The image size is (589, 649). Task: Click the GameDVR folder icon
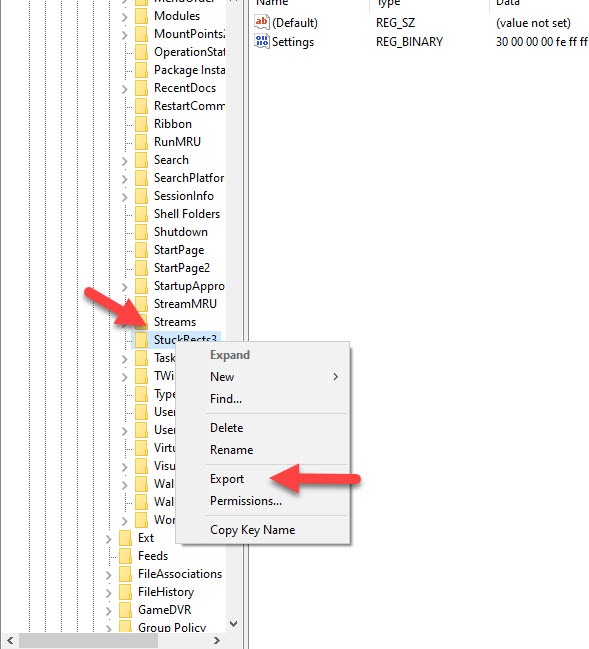(125, 610)
